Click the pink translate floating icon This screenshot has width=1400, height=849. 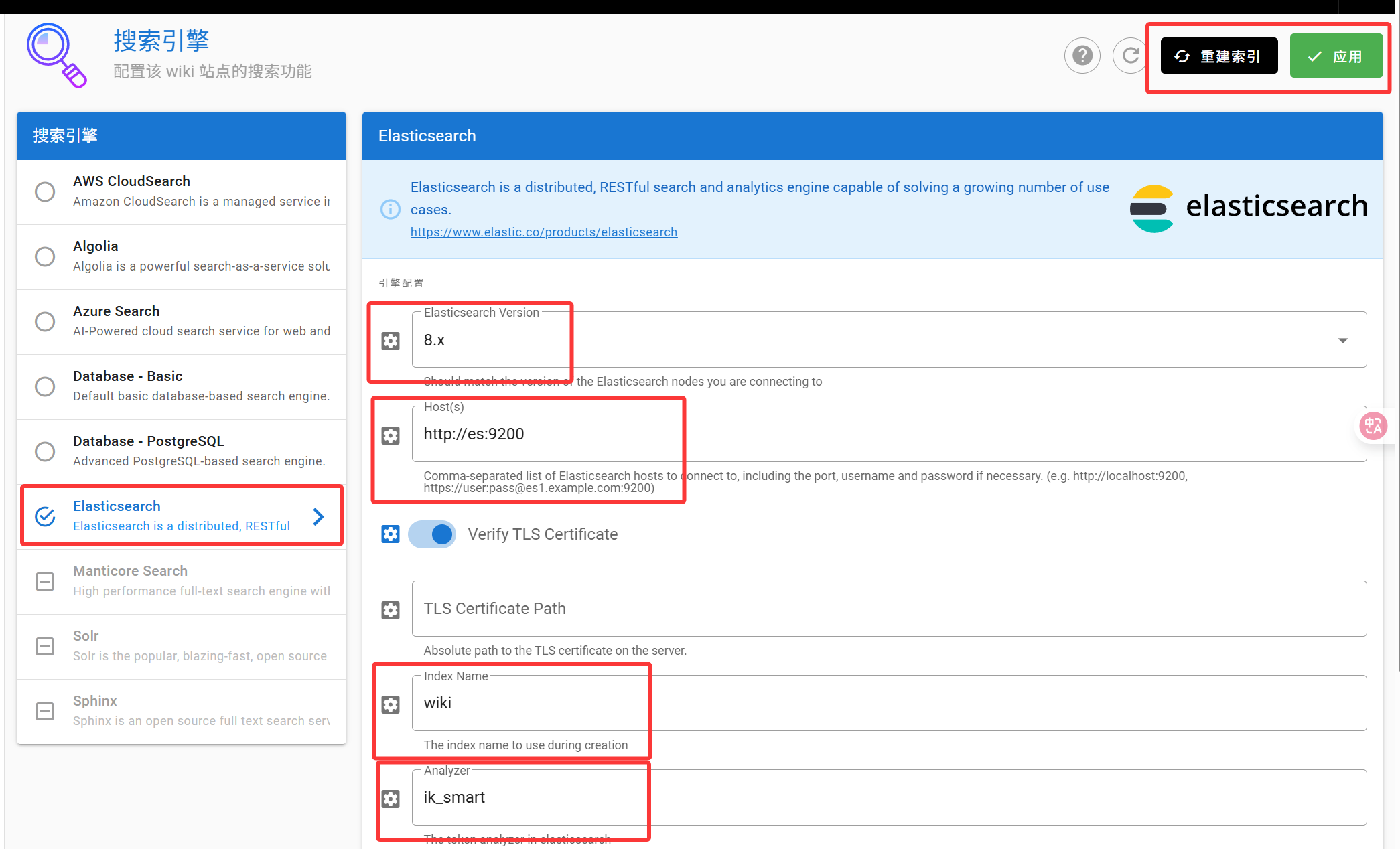pyautogui.click(x=1373, y=426)
